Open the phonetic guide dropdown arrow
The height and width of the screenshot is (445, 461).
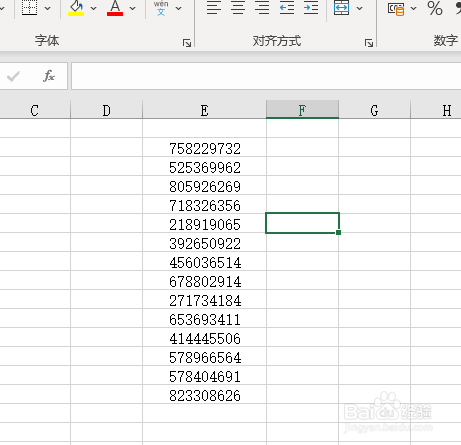point(179,8)
